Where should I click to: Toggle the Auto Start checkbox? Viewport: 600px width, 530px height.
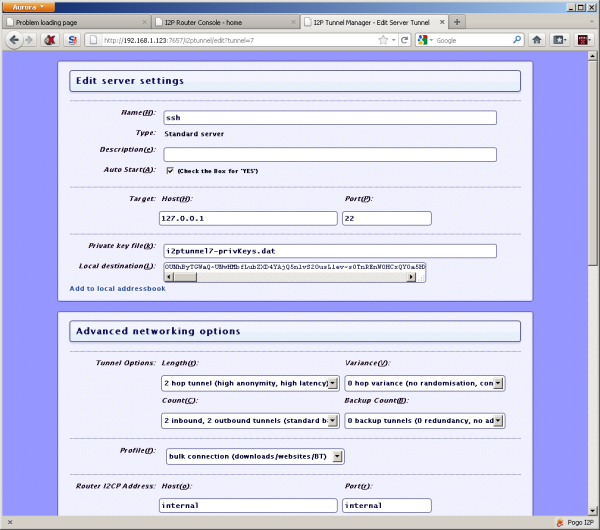tap(170, 171)
